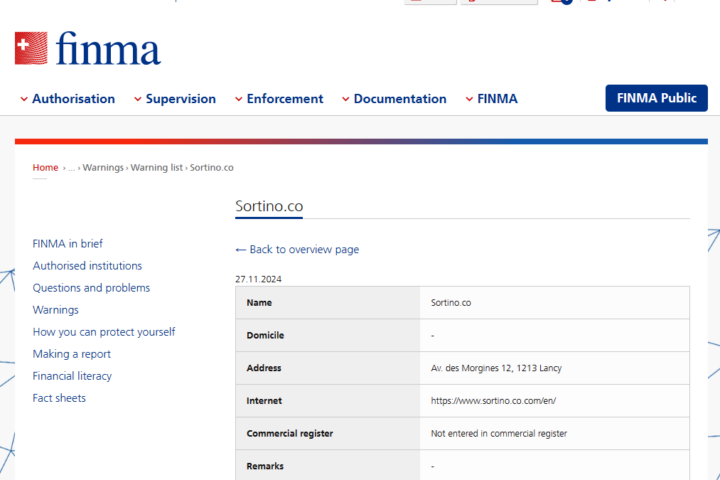Select Sortino.co breadcrumb text
The image size is (720, 480).
coord(212,168)
